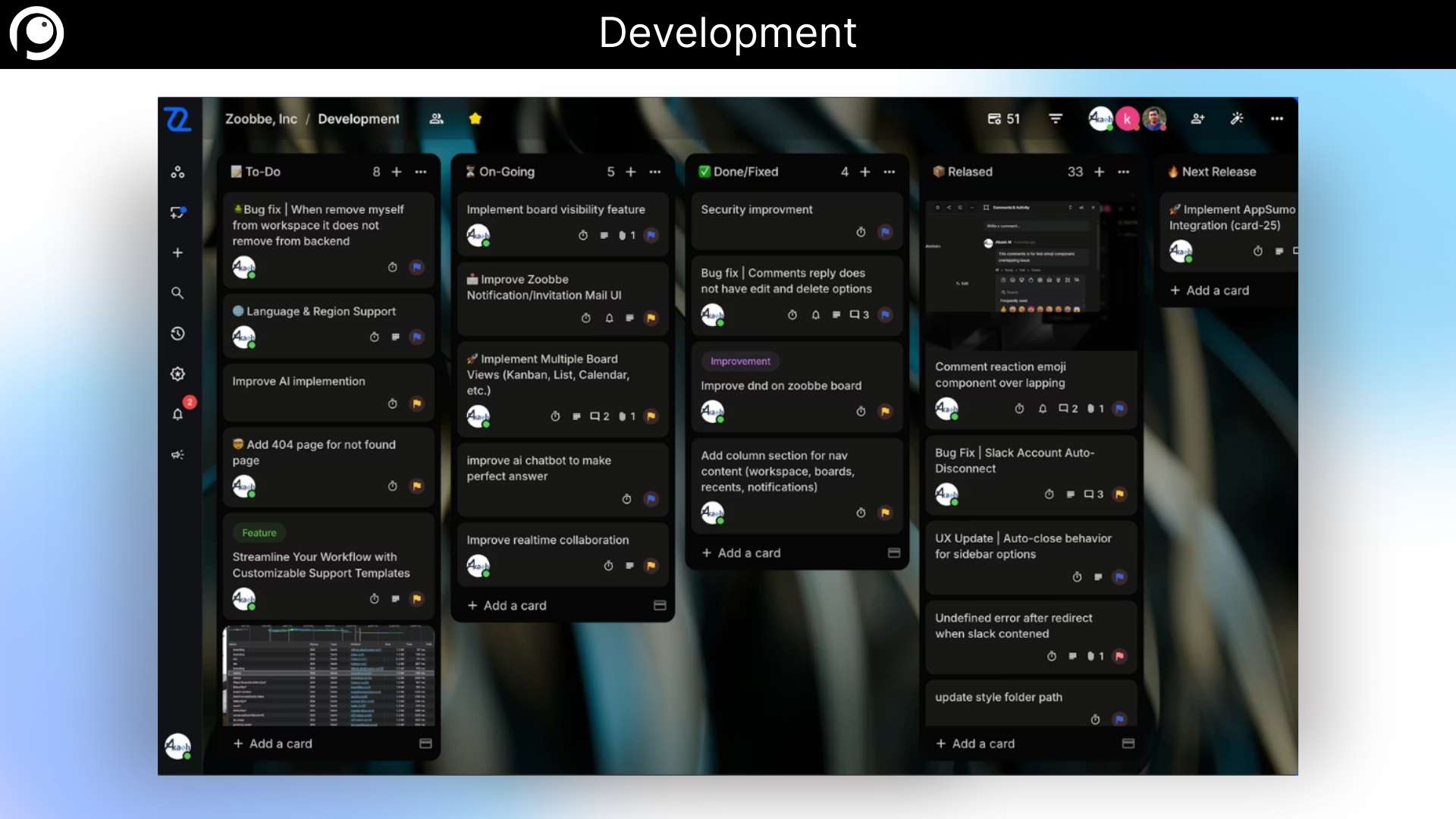The width and height of the screenshot is (1456, 819).
Task: Select the Development board title
Action: 358,118
